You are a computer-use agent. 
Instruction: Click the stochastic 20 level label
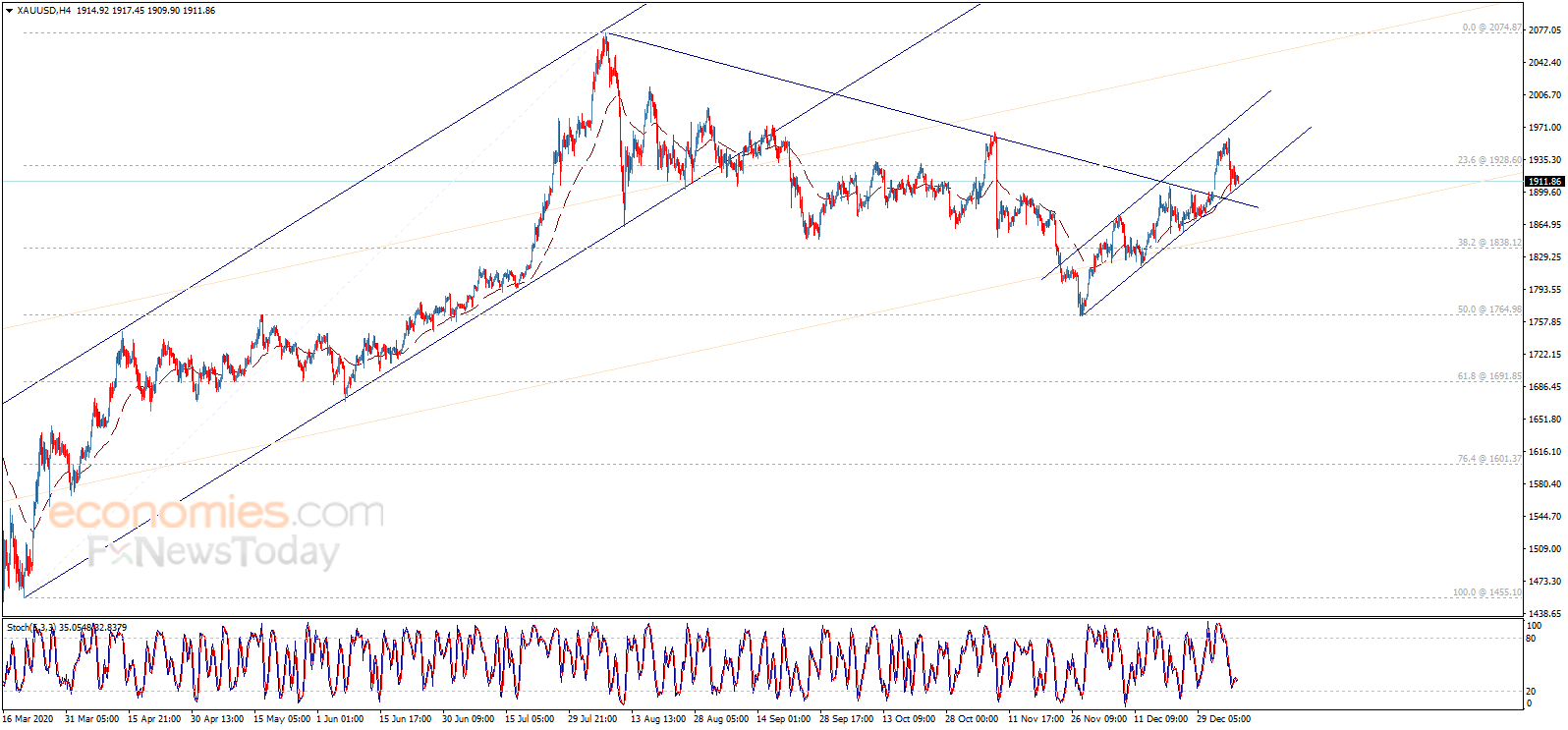[1531, 692]
